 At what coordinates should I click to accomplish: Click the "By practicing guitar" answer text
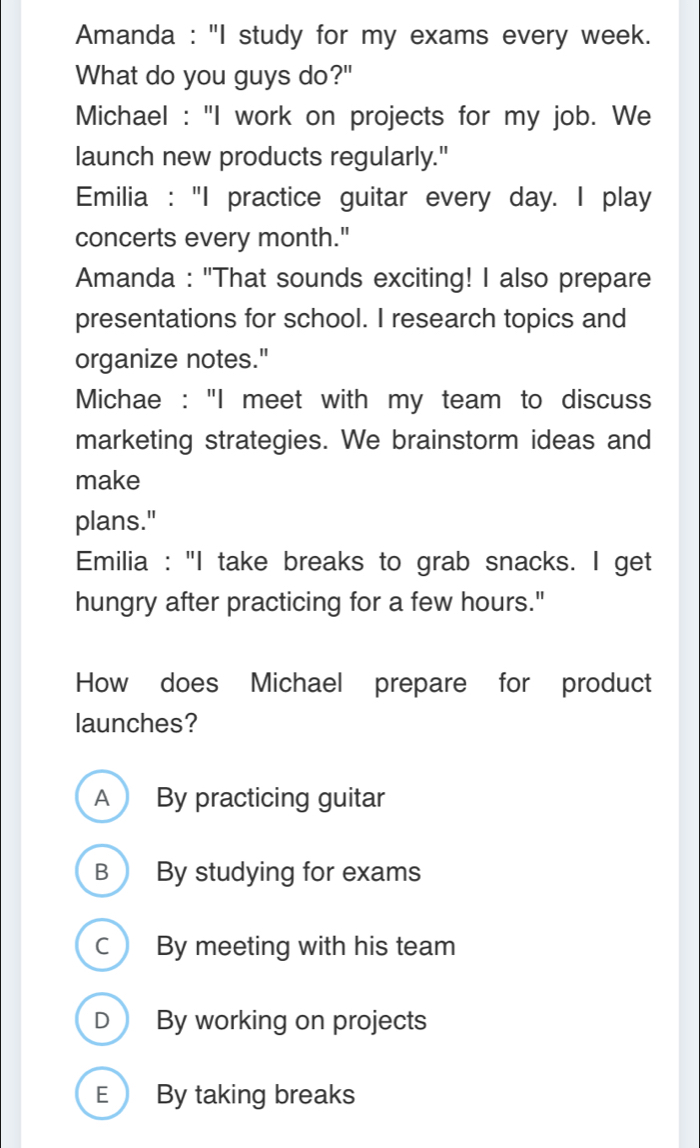click(x=271, y=799)
